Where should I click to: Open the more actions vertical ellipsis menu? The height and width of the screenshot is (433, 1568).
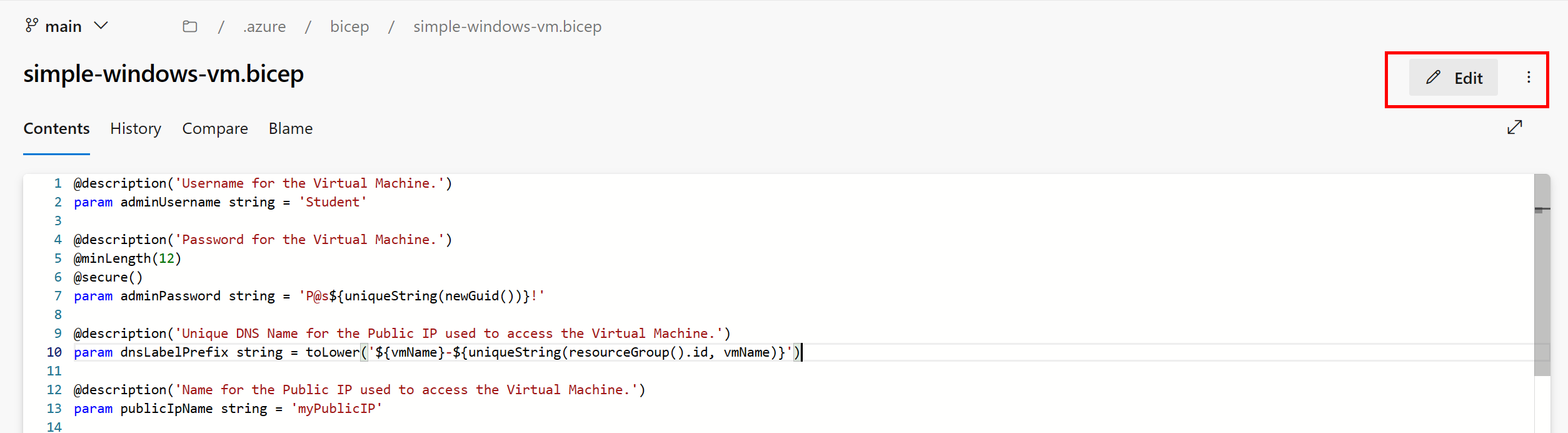[x=1529, y=77]
